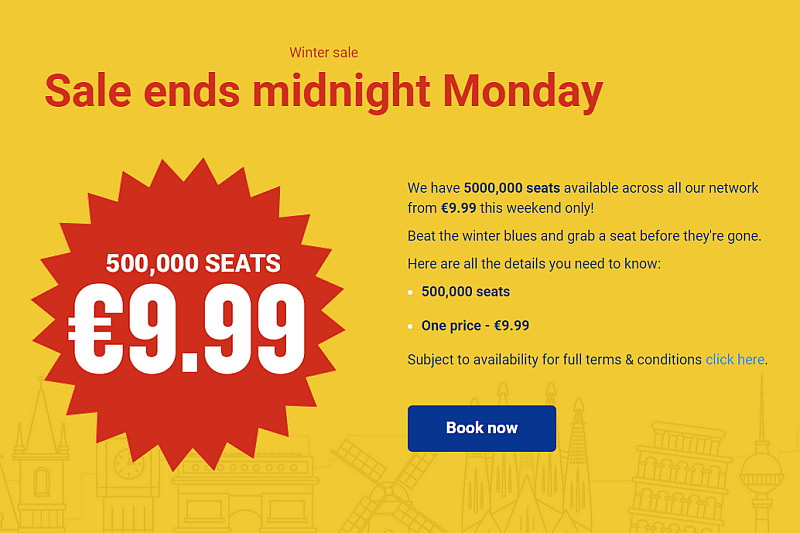Click the Big Ben clock face illustration
Screen dimensions: 800x533
[x=129, y=464]
